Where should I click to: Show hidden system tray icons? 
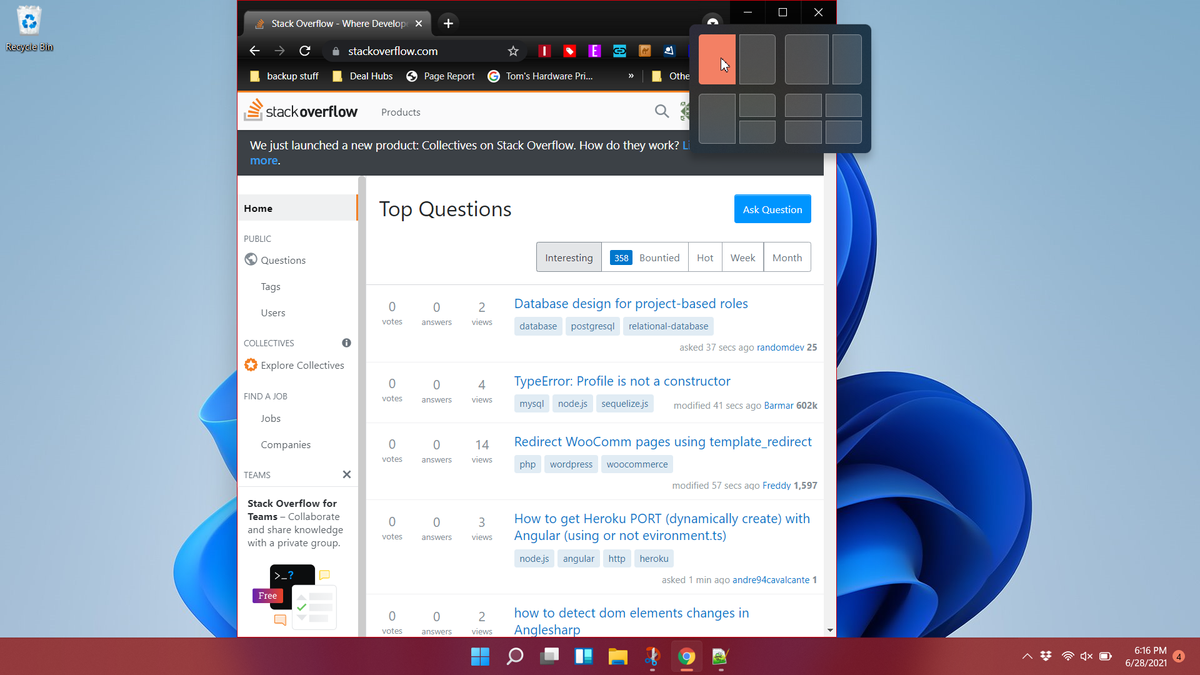click(1027, 656)
